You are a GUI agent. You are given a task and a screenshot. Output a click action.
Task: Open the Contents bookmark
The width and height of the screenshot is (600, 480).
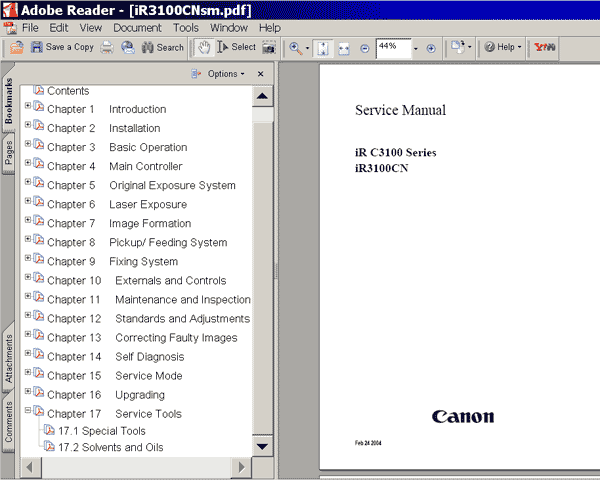(x=68, y=91)
